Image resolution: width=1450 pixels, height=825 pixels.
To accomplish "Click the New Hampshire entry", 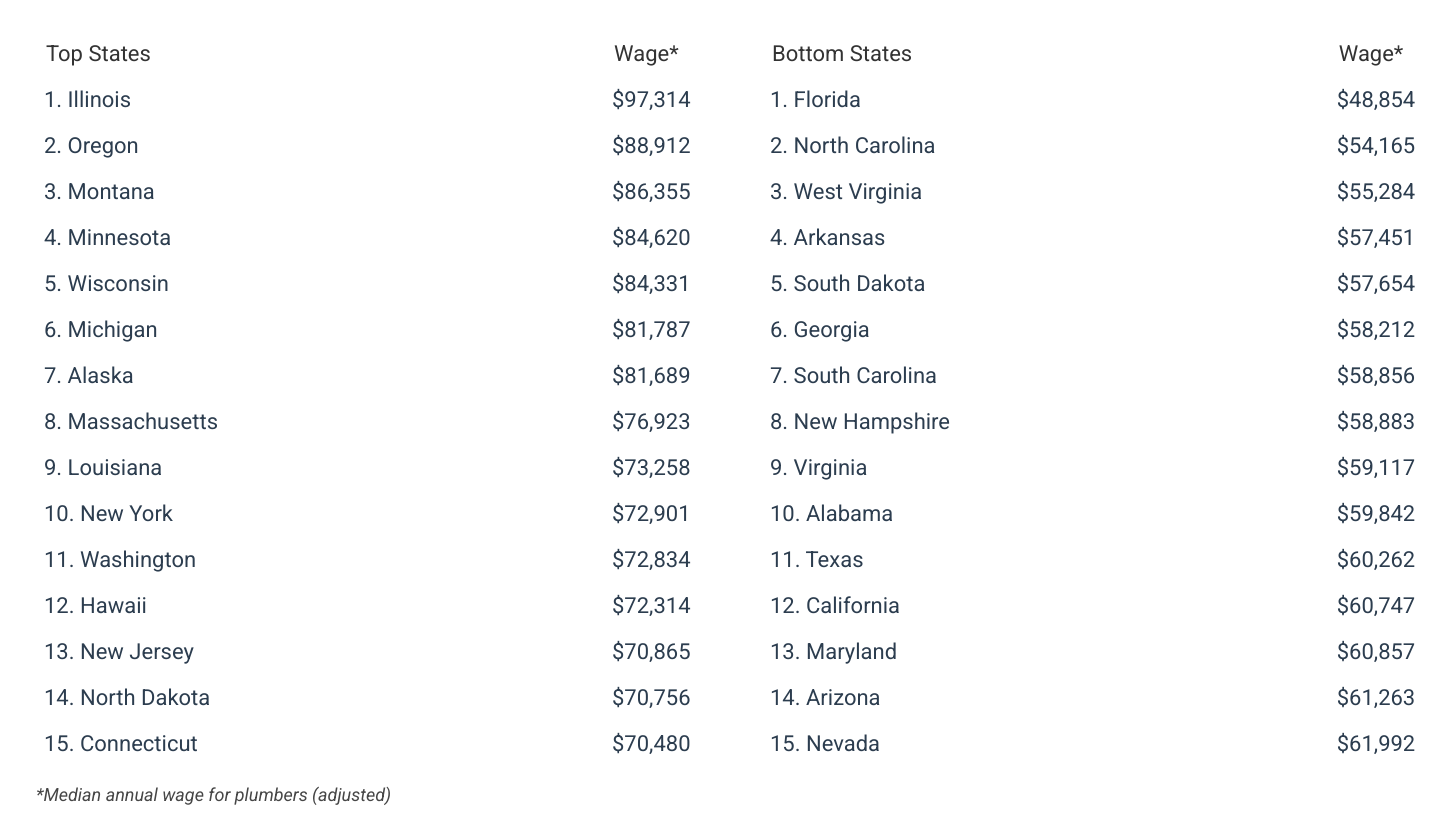I will coord(860,422).
